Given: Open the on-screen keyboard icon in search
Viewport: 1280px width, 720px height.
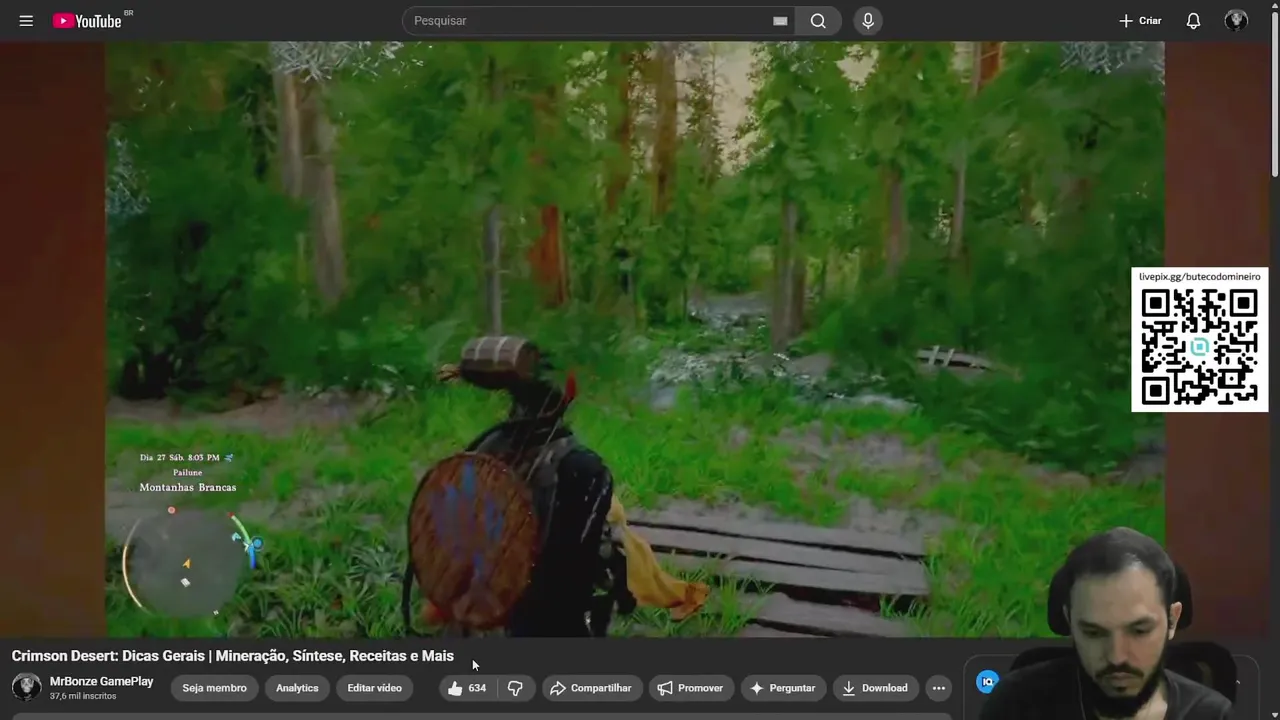Looking at the screenshot, I should (780, 21).
